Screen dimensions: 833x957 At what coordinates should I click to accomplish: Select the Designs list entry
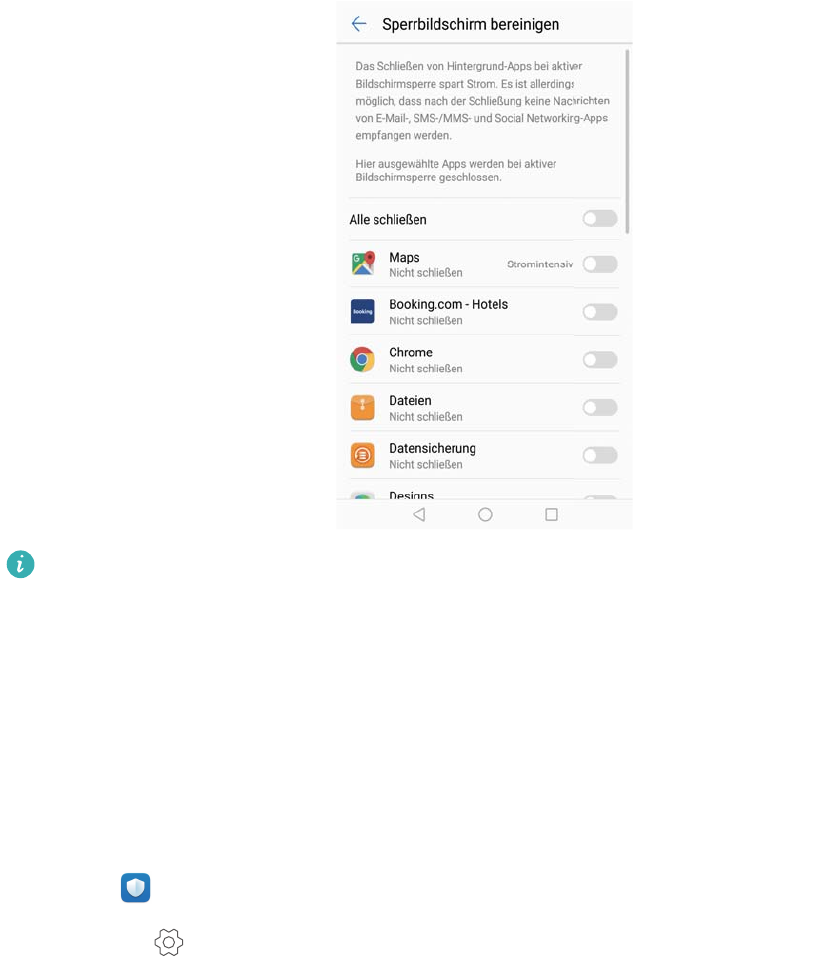pos(485,495)
